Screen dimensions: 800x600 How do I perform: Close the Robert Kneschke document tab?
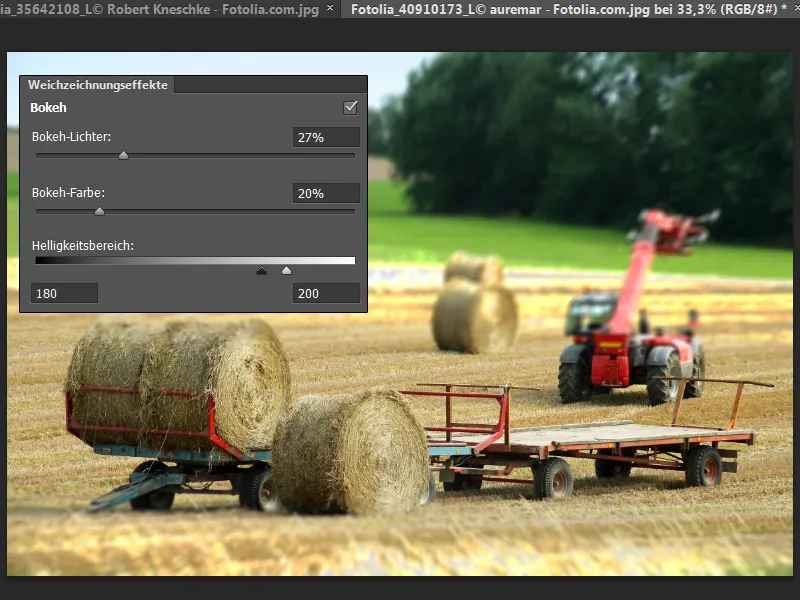pyautogui.click(x=330, y=8)
